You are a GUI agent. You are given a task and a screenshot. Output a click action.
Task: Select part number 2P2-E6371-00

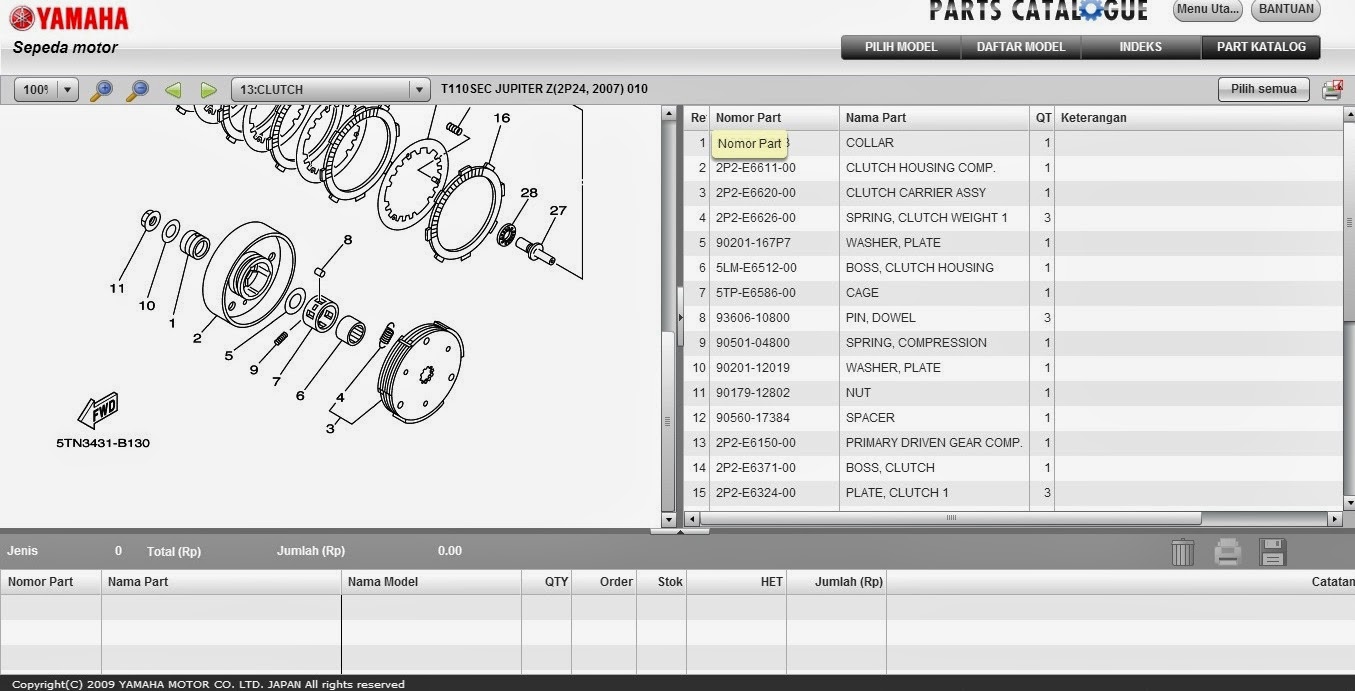756,468
